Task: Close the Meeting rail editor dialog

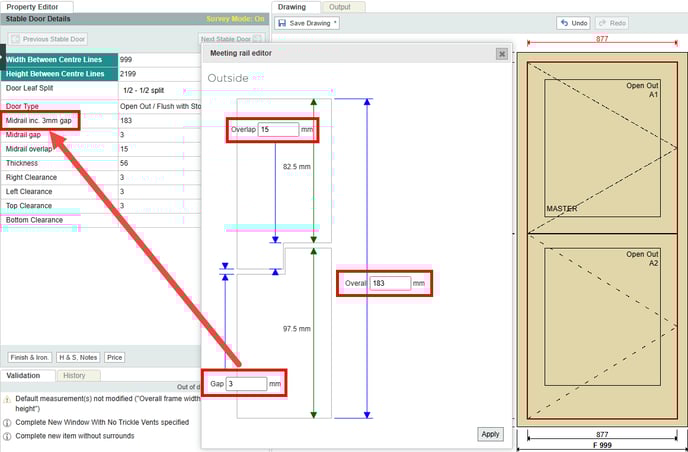Action: tap(501, 54)
